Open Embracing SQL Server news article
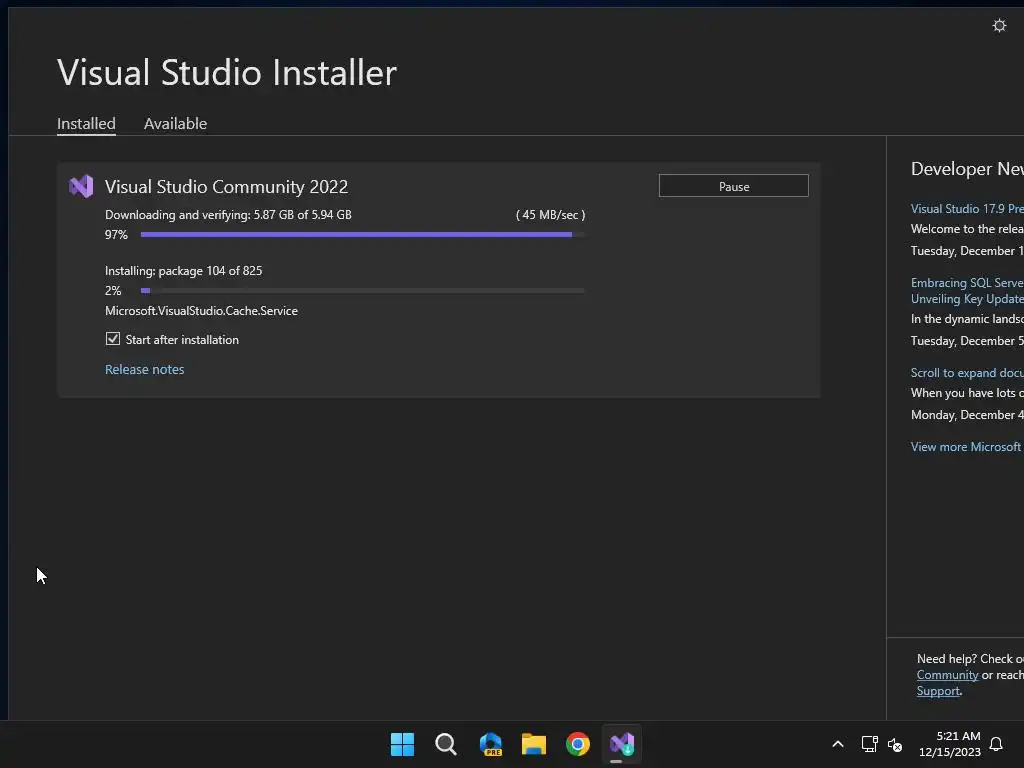The image size is (1024, 768). pos(967,291)
